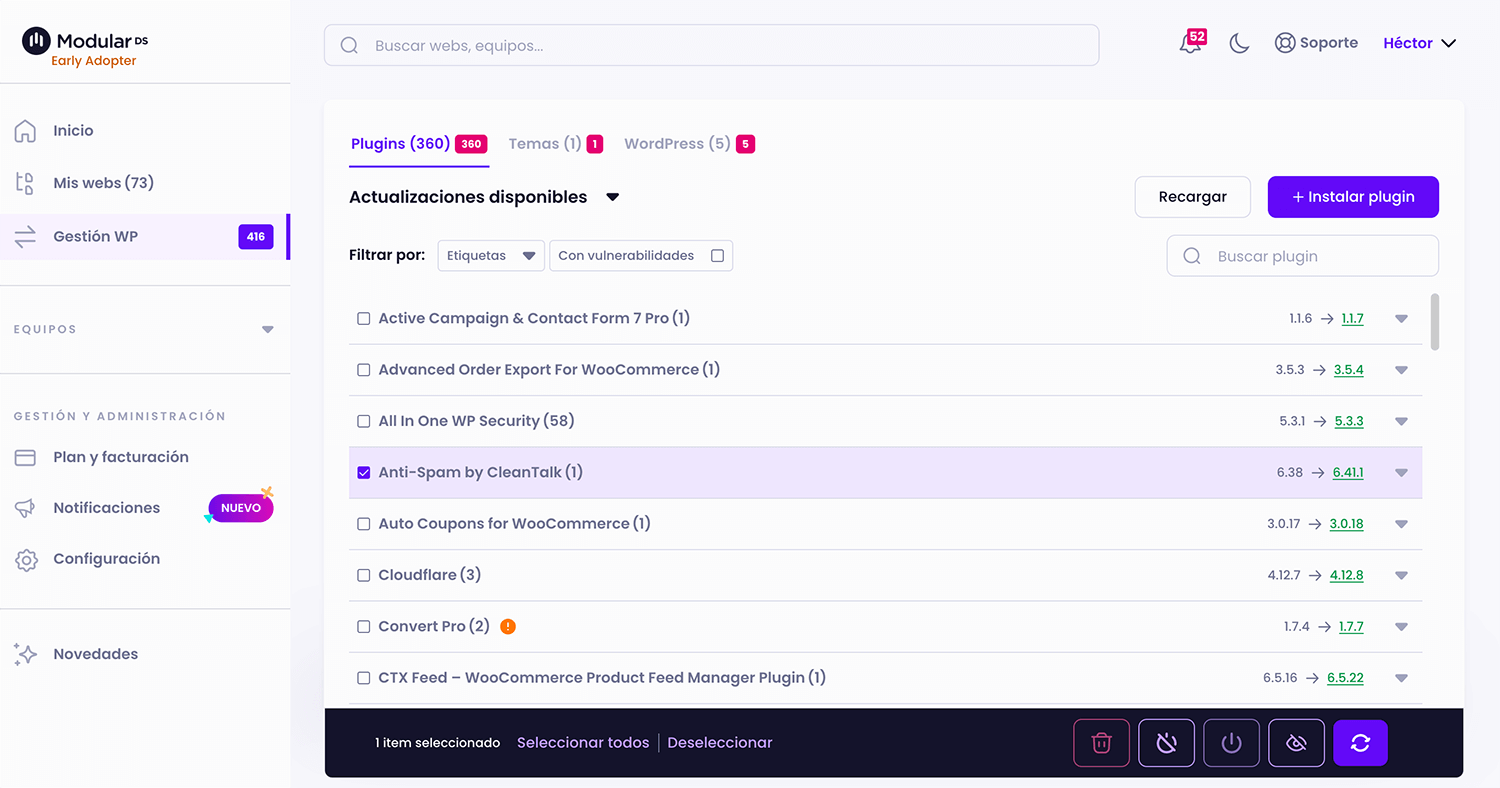Uncheck the Anti-Spam by CleanTalk checkbox

click(x=364, y=473)
